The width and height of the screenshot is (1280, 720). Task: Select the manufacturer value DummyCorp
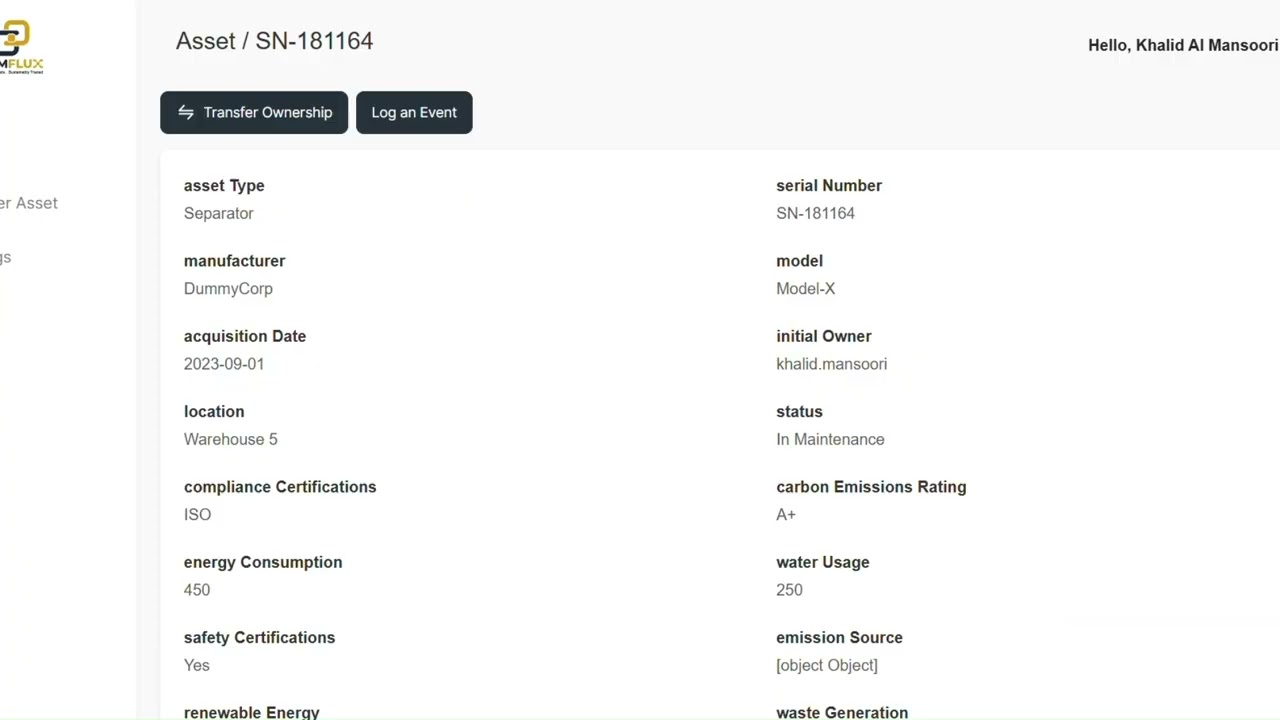coord(228,289)
